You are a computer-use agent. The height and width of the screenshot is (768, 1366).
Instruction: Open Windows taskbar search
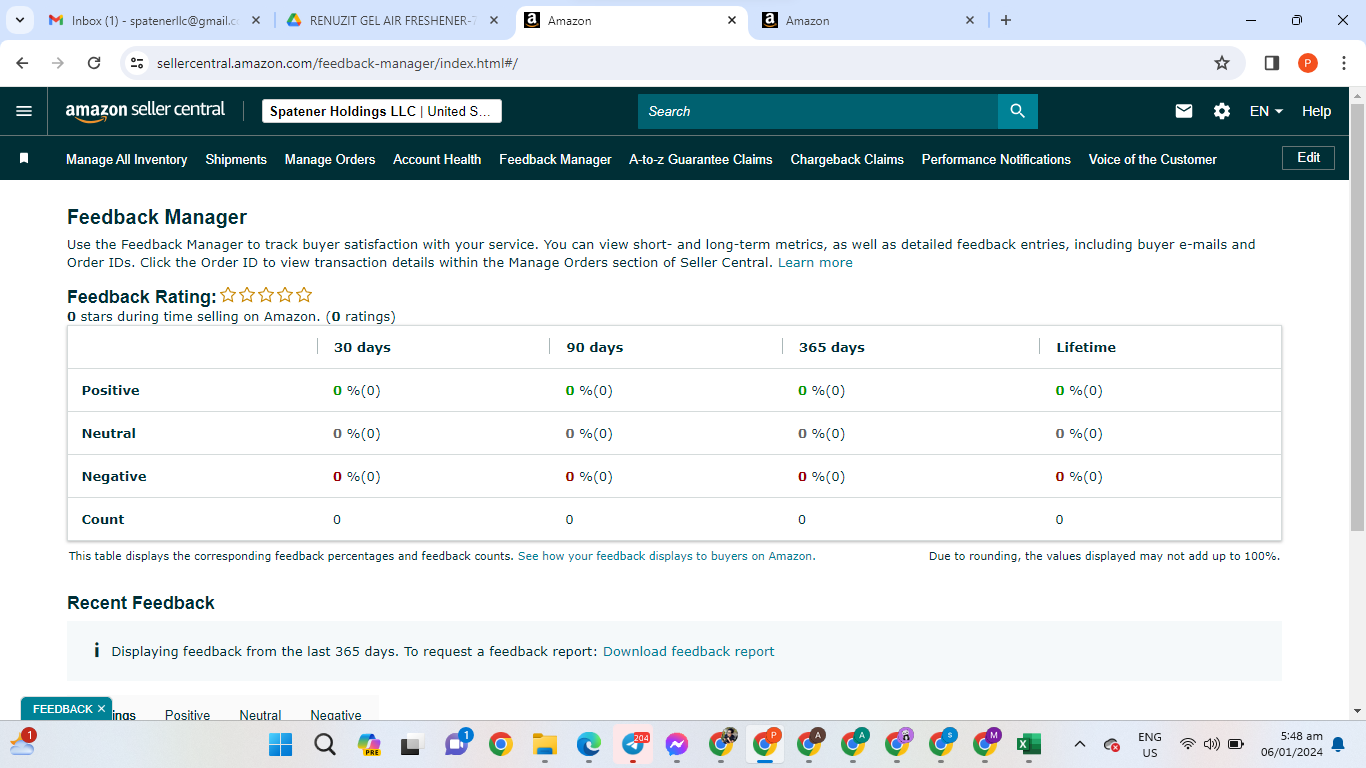point(325,744)
